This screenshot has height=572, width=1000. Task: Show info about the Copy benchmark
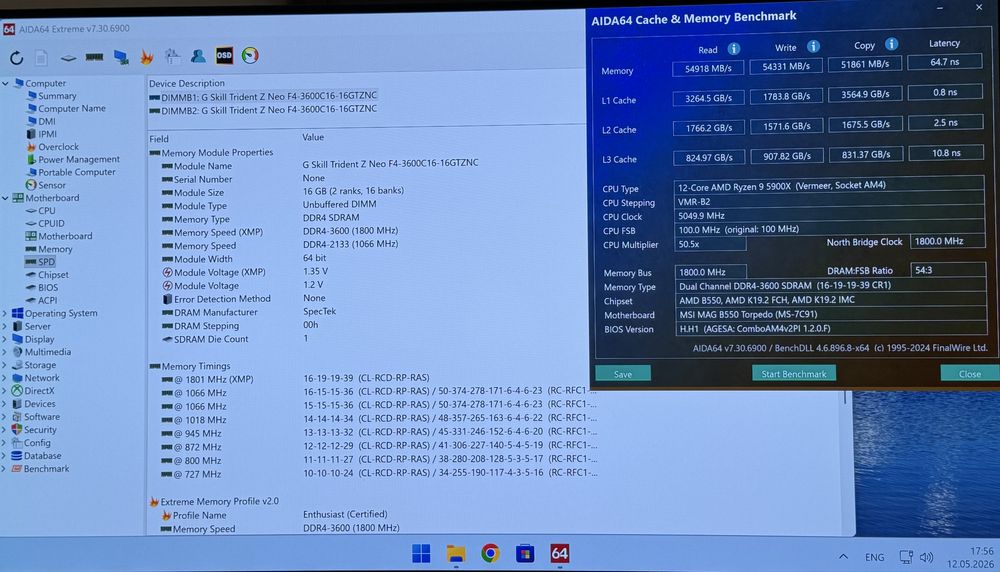(x=892, y=44)
